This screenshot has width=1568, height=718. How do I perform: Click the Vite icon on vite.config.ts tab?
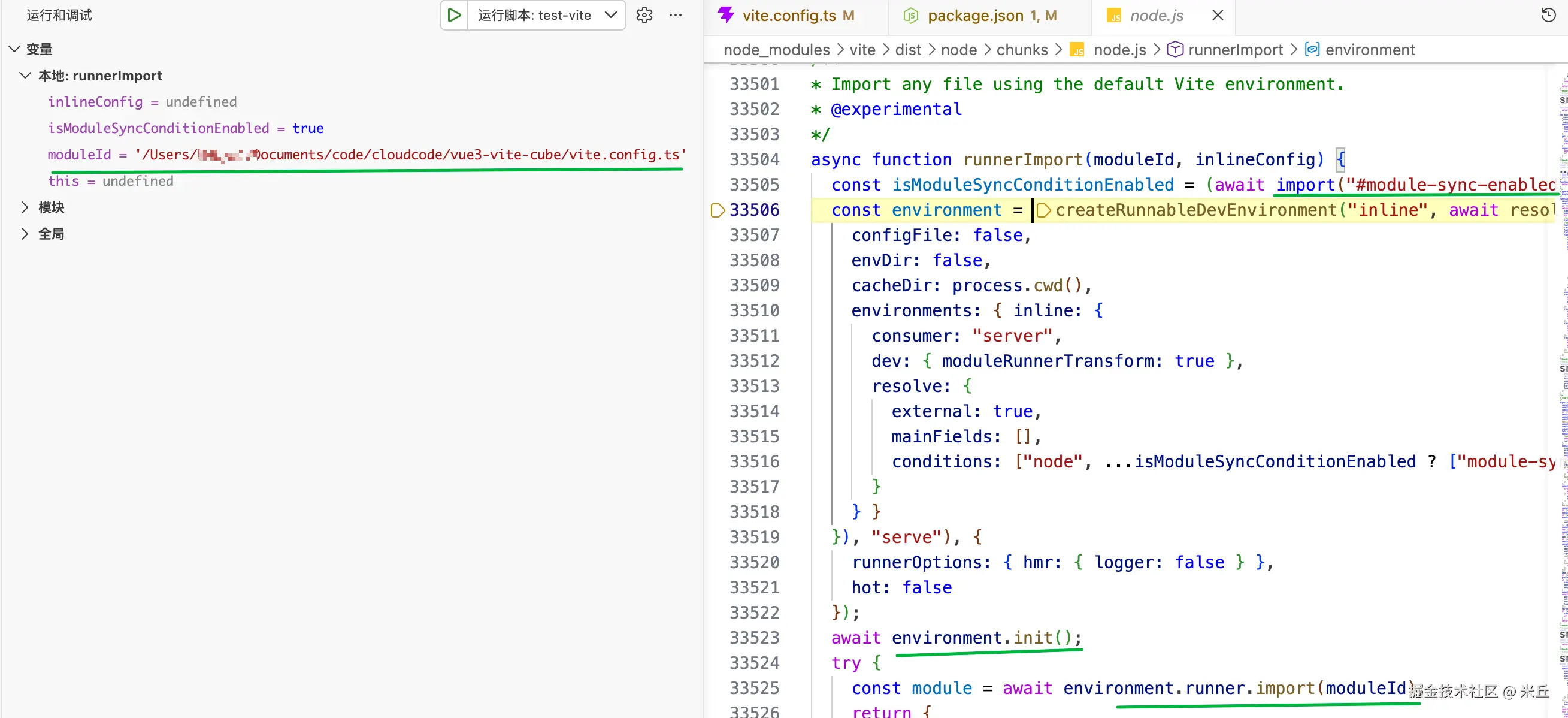coord(725,15)
